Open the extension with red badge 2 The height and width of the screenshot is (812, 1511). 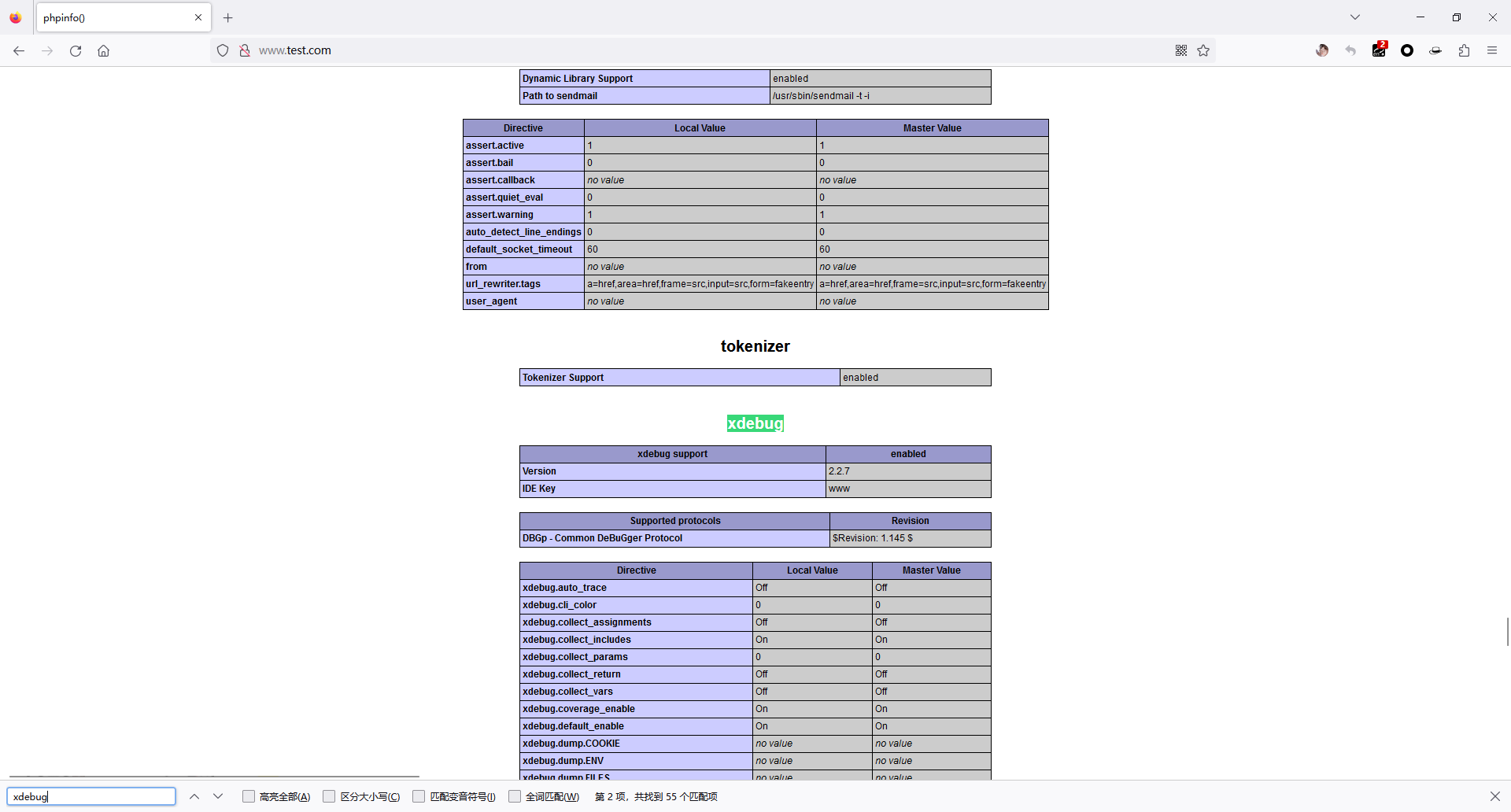click(x=1380, y=50)
